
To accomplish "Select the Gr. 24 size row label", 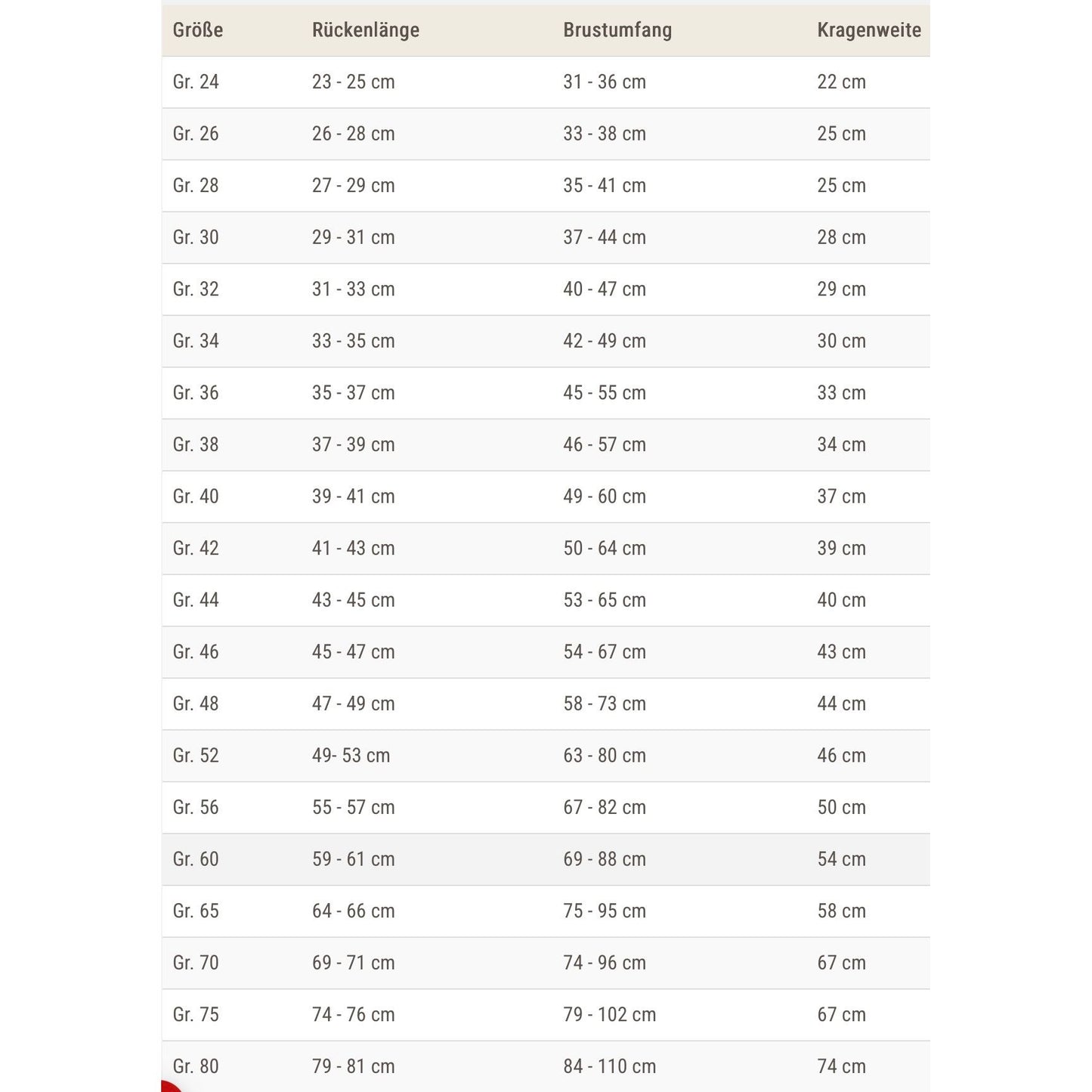I will (196, 82).
